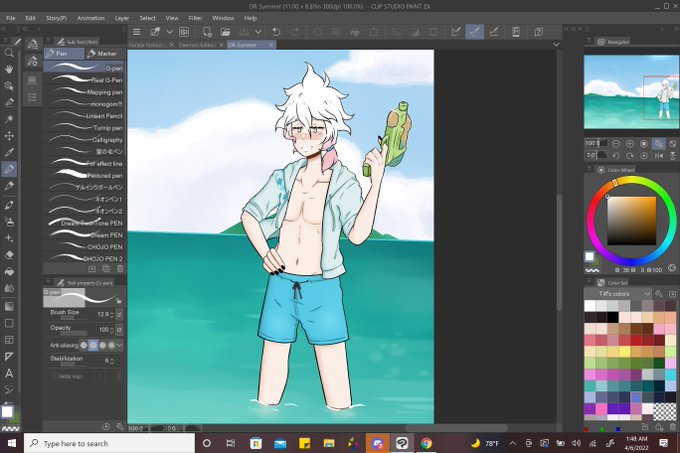This screenshot has height=453, width=680.
Task: Choose the Turnip pen sub tool
Action: (84, 127)
